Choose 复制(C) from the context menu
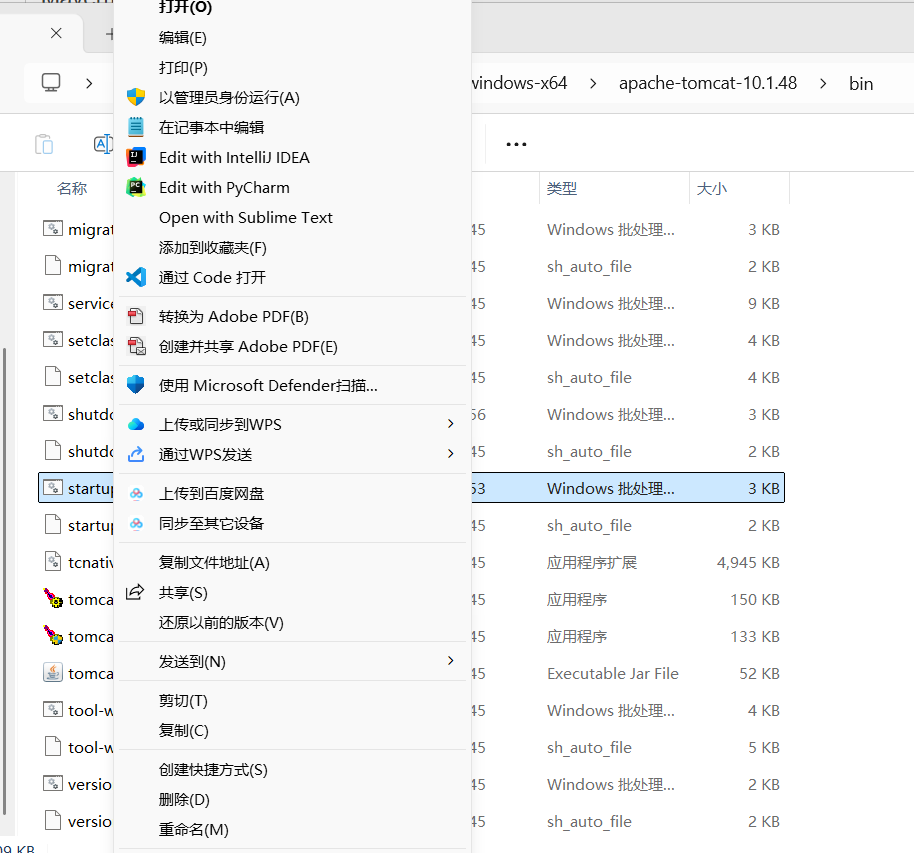 [292, 731]
